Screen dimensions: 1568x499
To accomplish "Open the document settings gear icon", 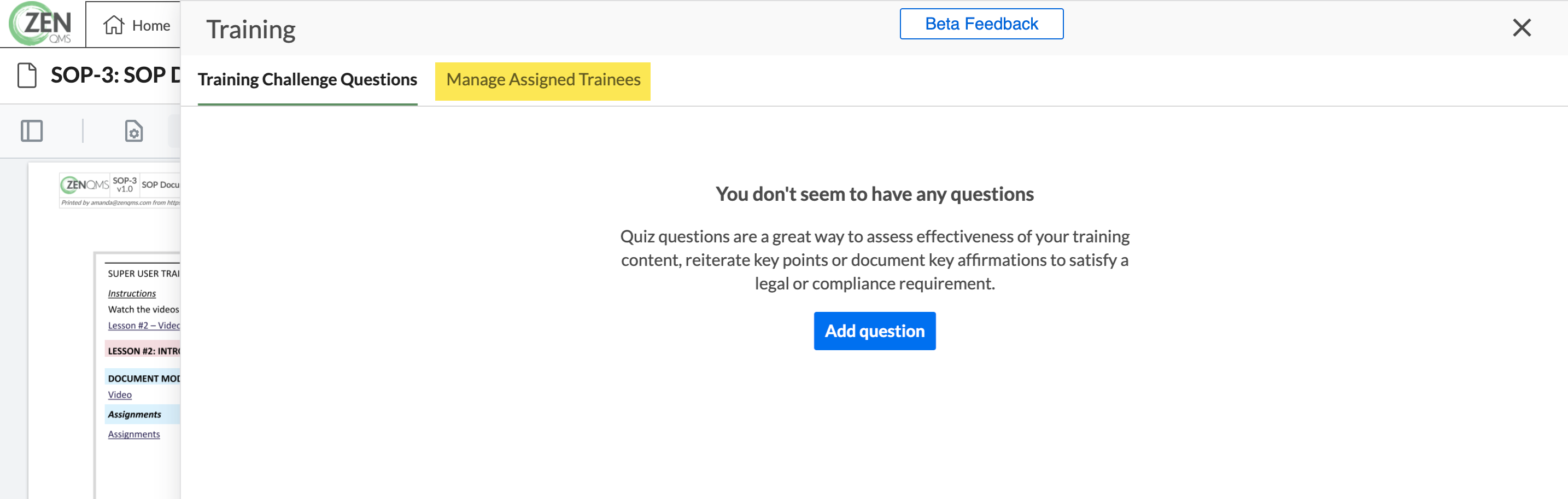I will pyautogui.click(x=134, y=131).
